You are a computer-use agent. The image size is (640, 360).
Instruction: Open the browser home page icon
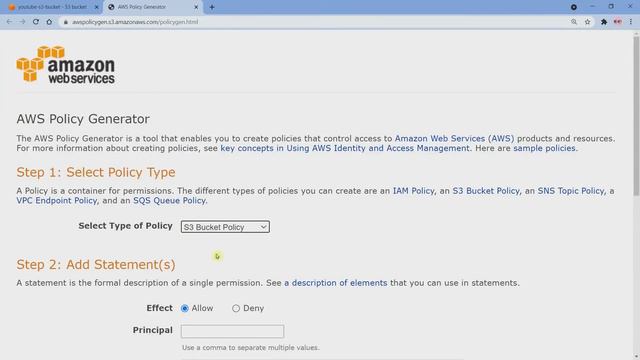point(49,22)
